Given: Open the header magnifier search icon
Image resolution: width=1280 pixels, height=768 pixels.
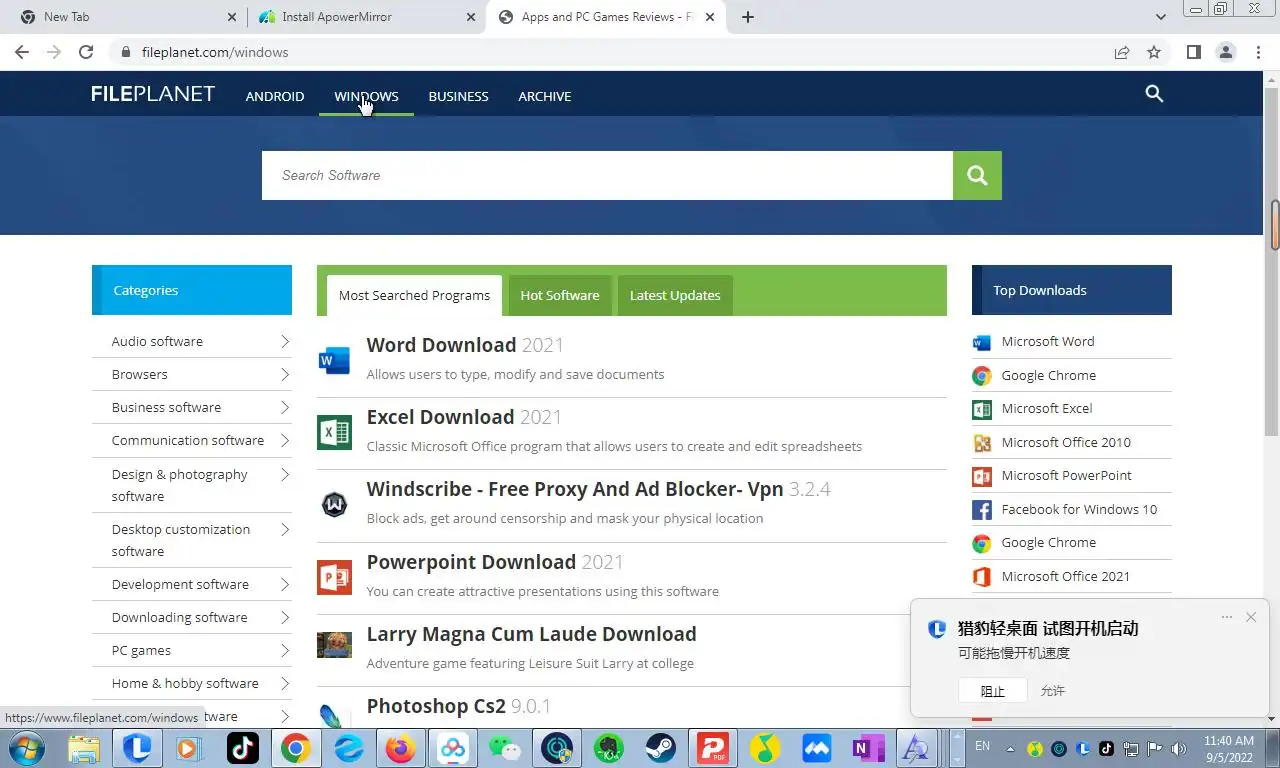Looking at the screenshot, I should coord(1154,94).
